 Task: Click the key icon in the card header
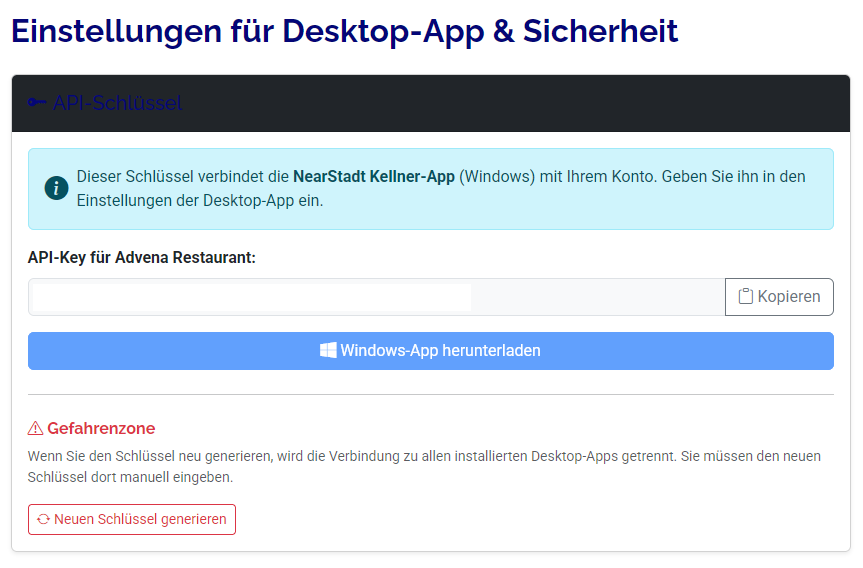(x=37, y=103)
